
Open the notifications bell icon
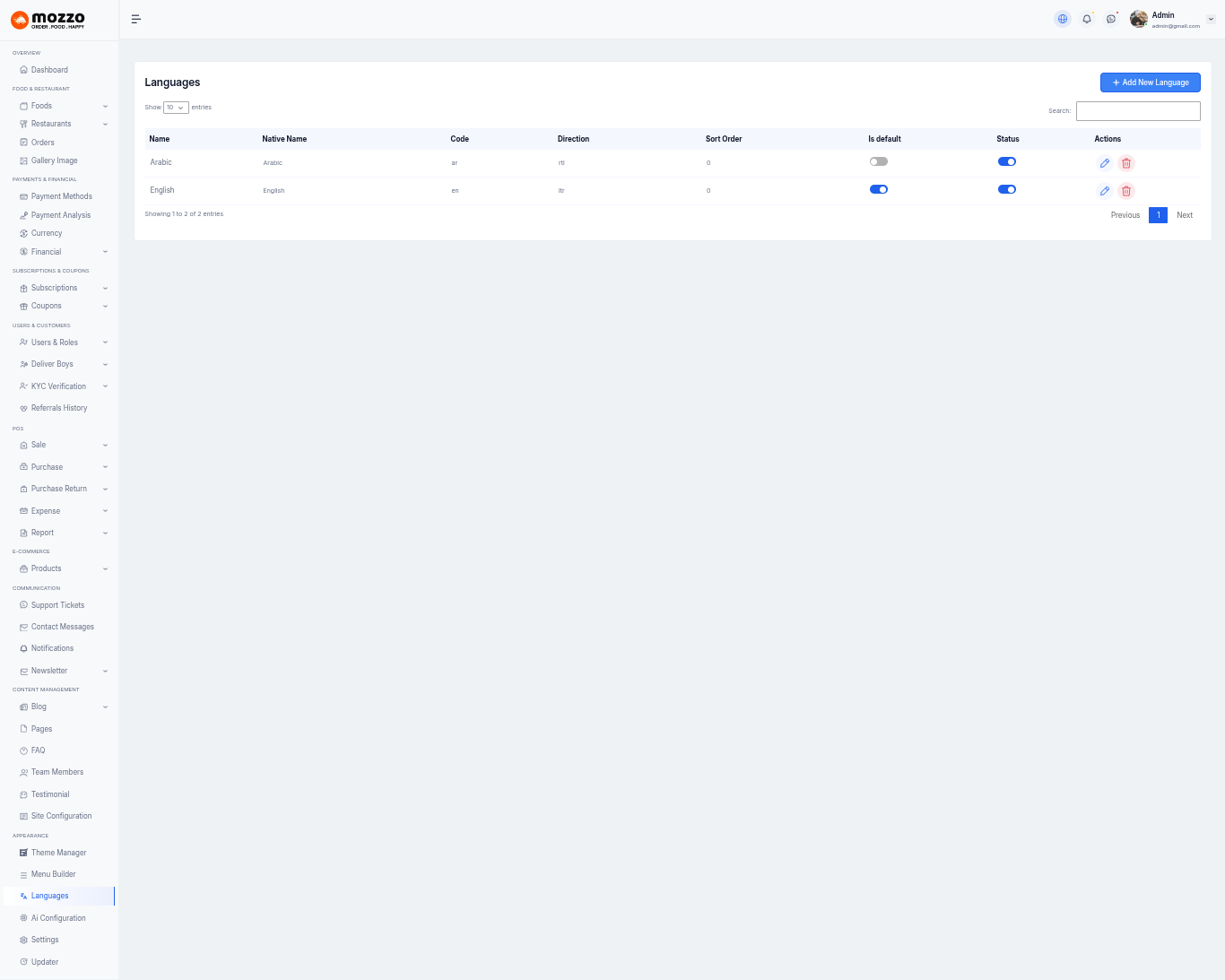coord(1087,19)
